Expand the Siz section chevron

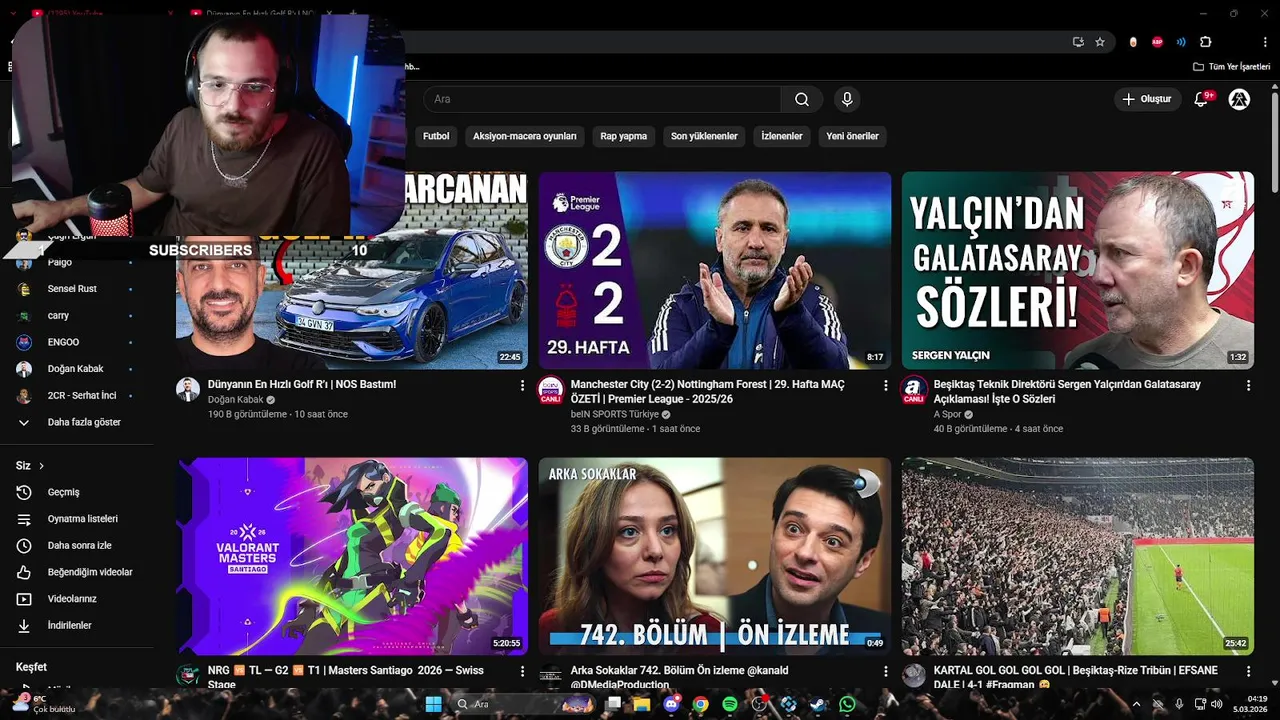coord(41,466)
